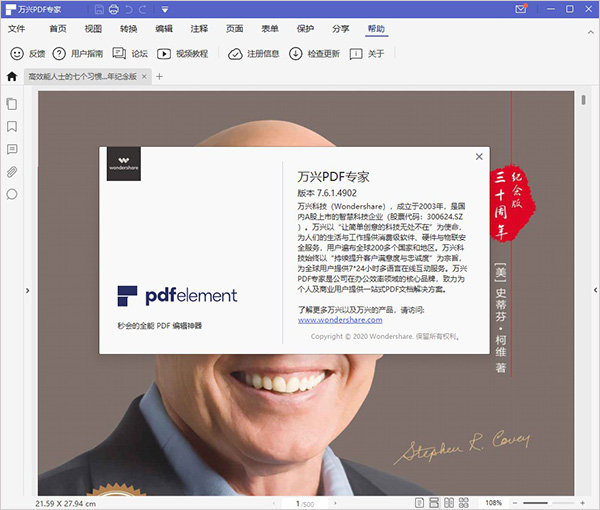Open the mail notification icon

pyautogui.click(x=521, y=8)
